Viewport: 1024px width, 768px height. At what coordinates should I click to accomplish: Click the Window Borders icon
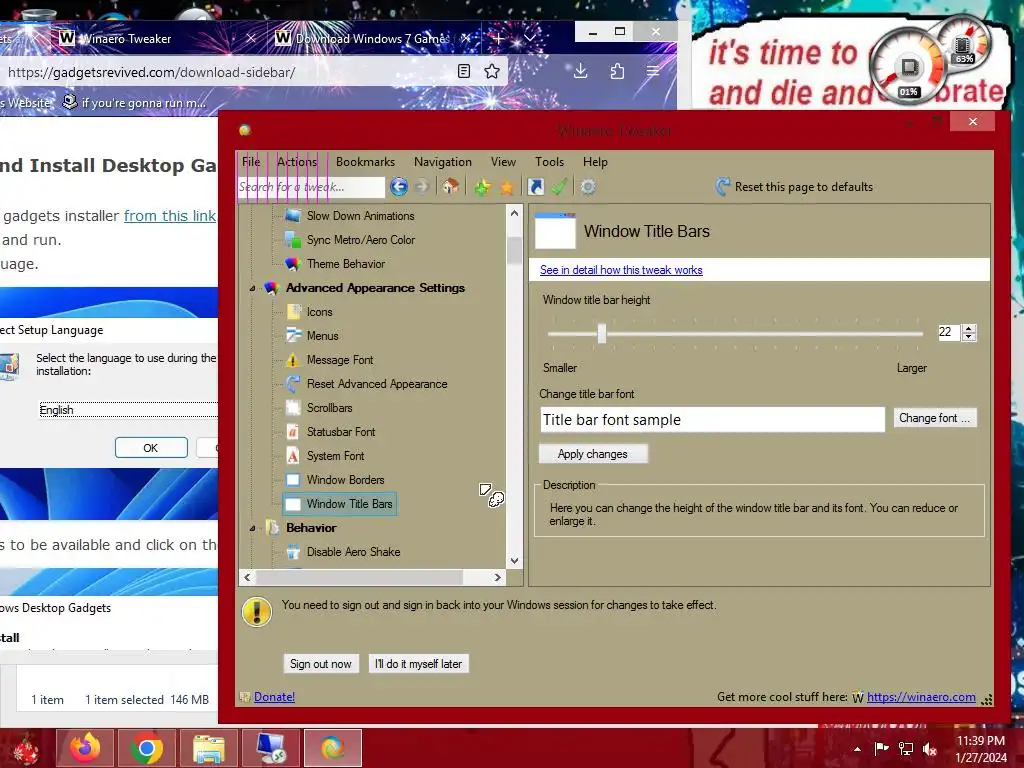click(x=293, y=480)
